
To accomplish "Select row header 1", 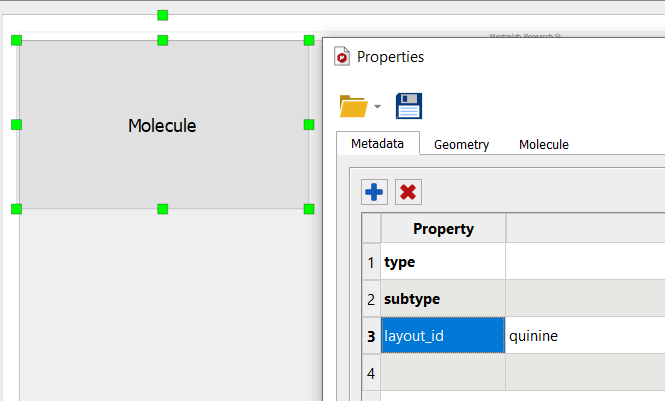I will [371, 262].
